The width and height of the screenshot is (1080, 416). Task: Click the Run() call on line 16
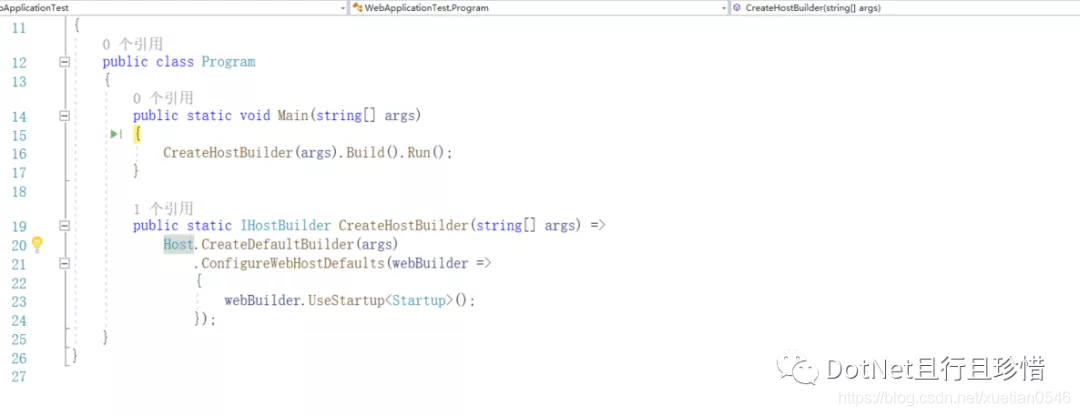[x=426, y=152]
